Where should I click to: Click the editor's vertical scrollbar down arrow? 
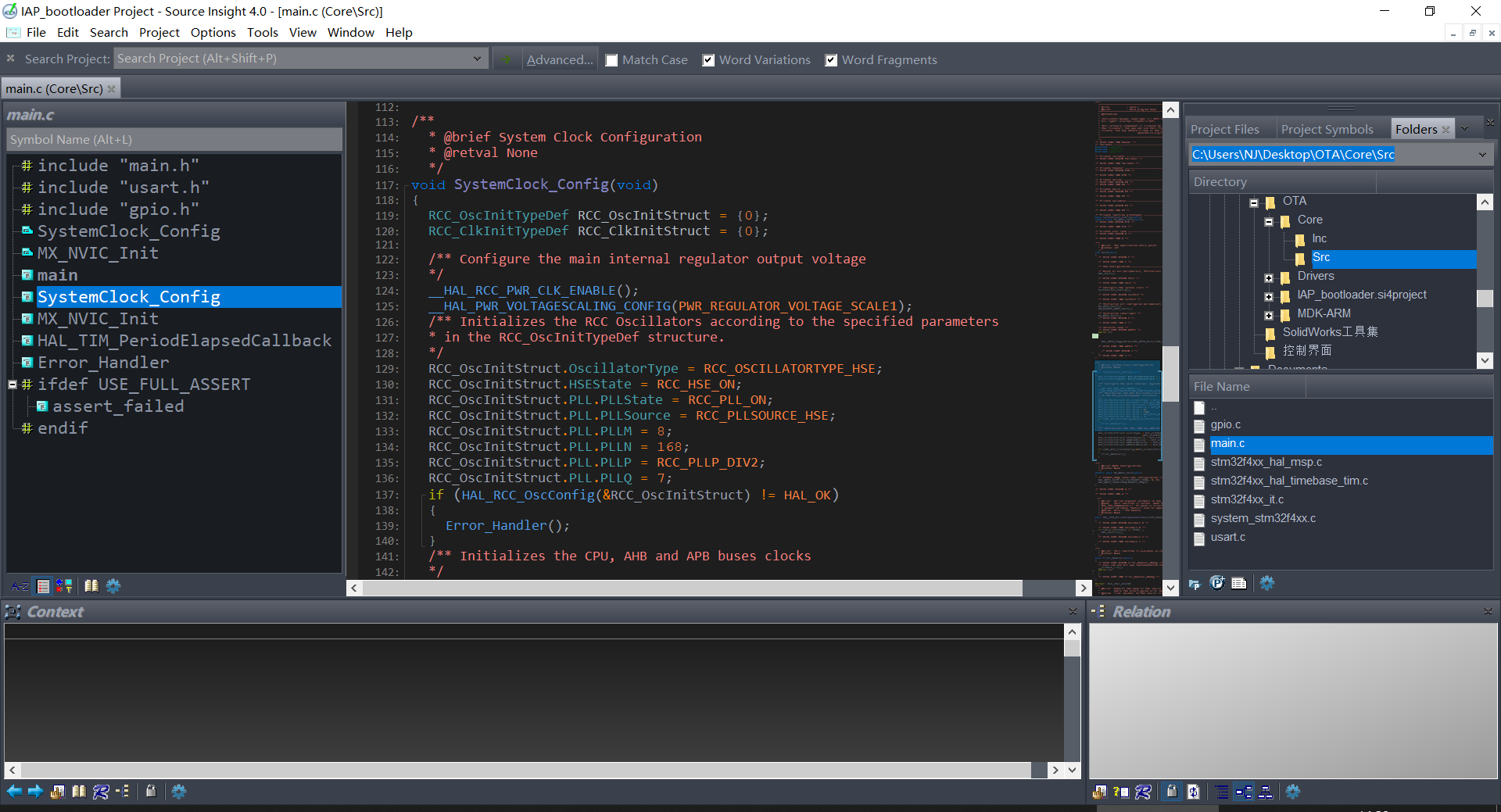[1170, 586]
